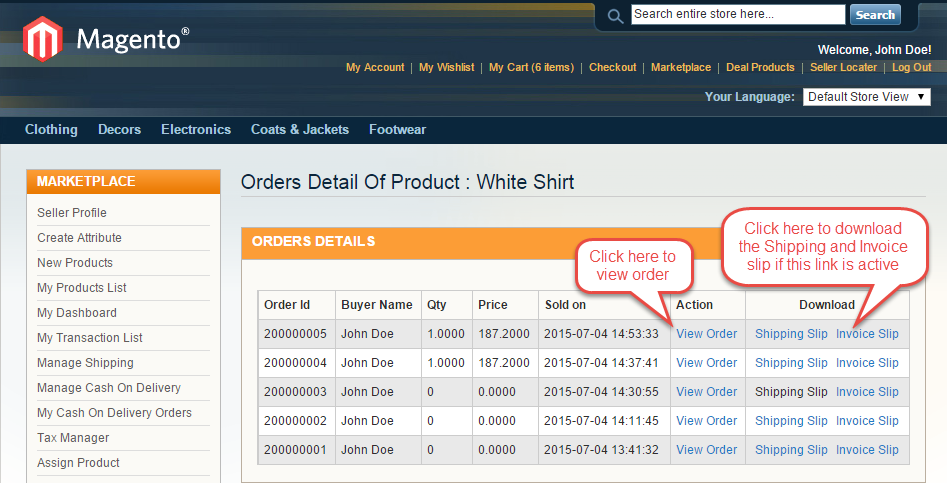Click order id 200000005 cell
The image size is (947, 483).
pos(295,334)
